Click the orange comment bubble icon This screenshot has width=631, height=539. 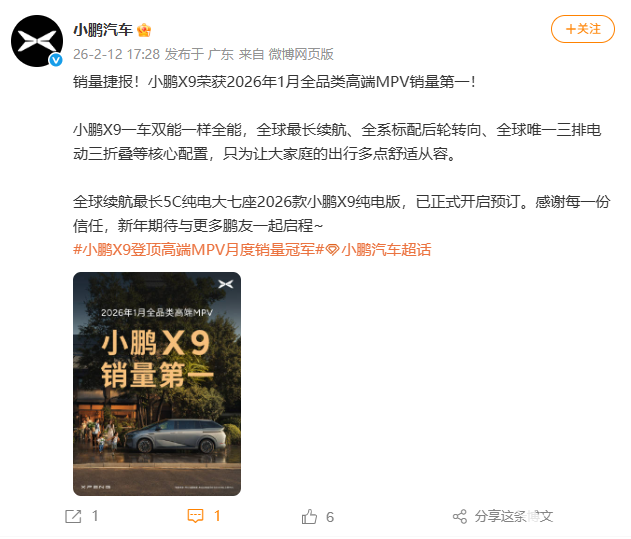tap(196, 516)
